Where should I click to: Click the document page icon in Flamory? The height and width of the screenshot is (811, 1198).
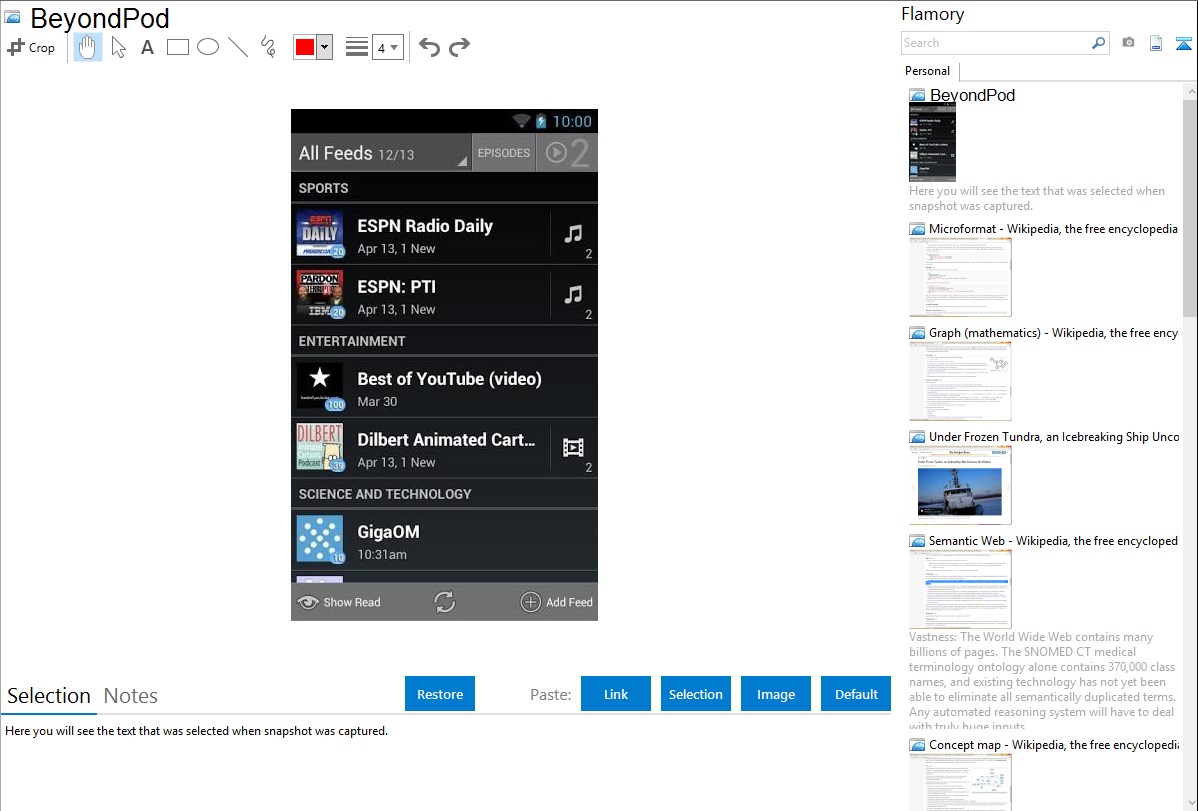coord(1156,43)
